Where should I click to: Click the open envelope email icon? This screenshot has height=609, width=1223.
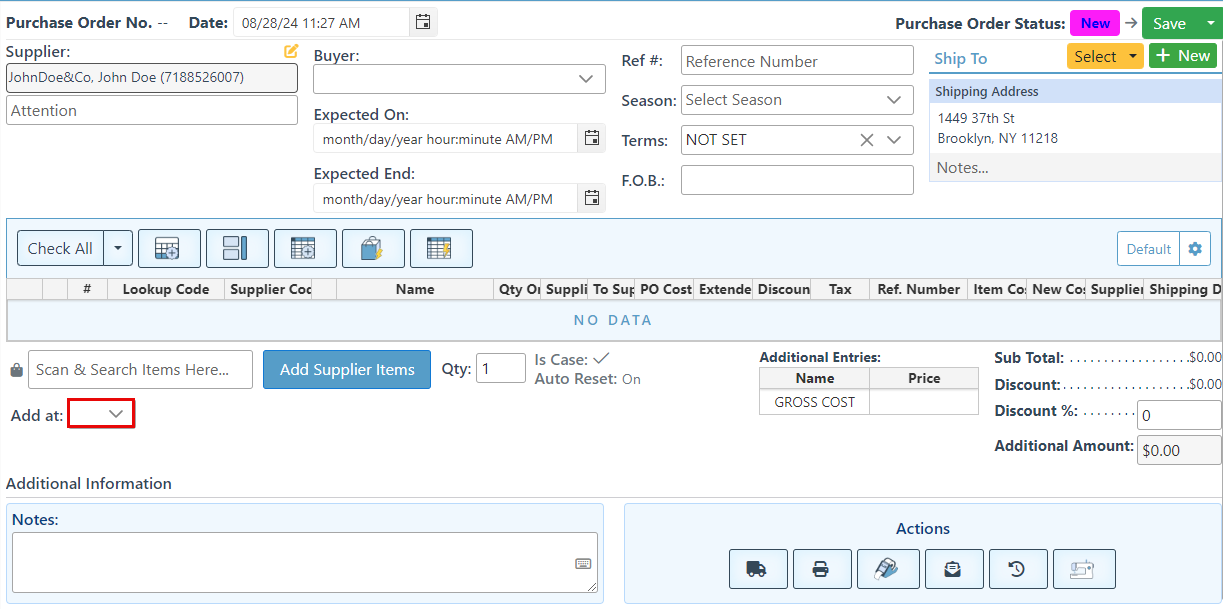[953, 569]
